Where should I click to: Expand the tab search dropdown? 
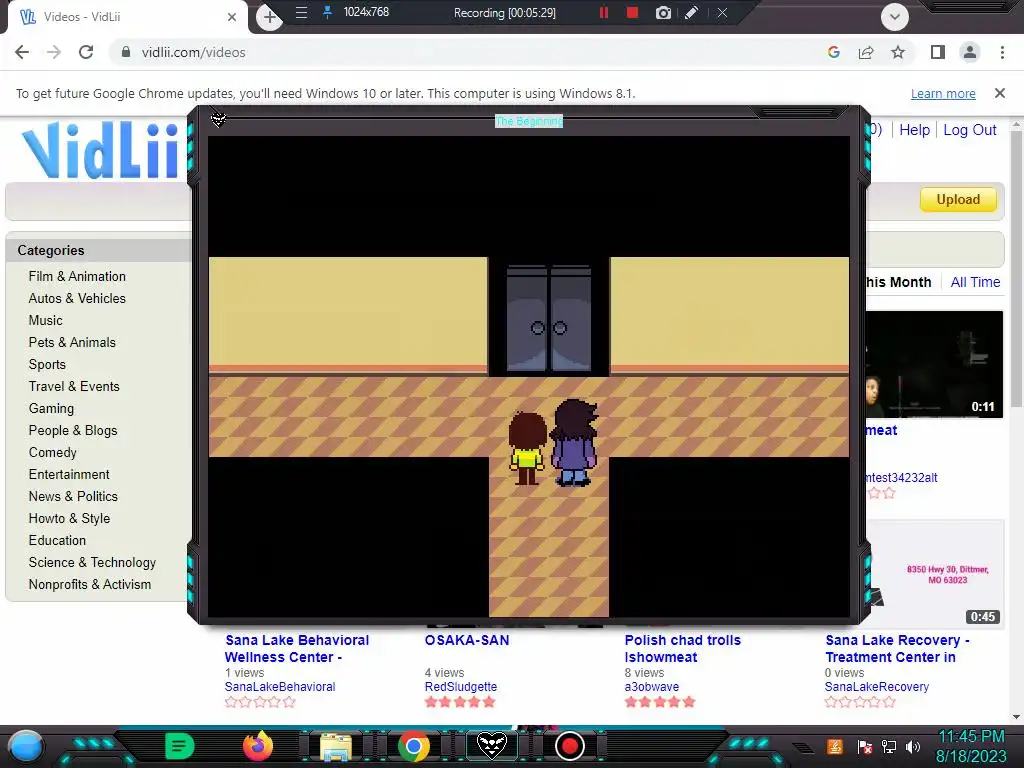coord(895,17)
